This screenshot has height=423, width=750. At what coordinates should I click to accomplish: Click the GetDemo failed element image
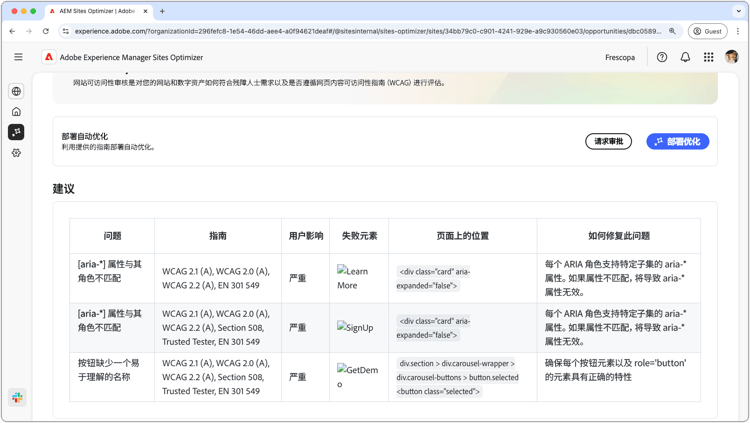(357, 377)
